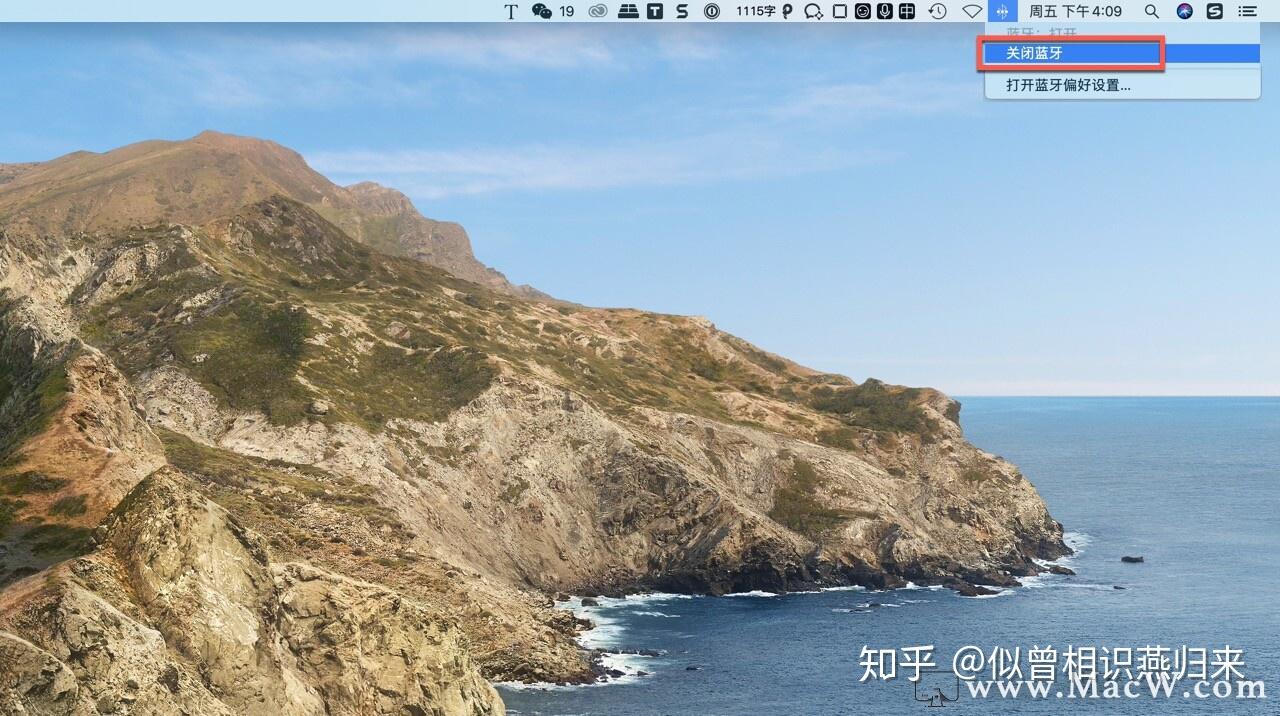Viewport: 1280px width, 716px height.
Task: Open the Wi-Fi status menu
Action: point(971,11)
